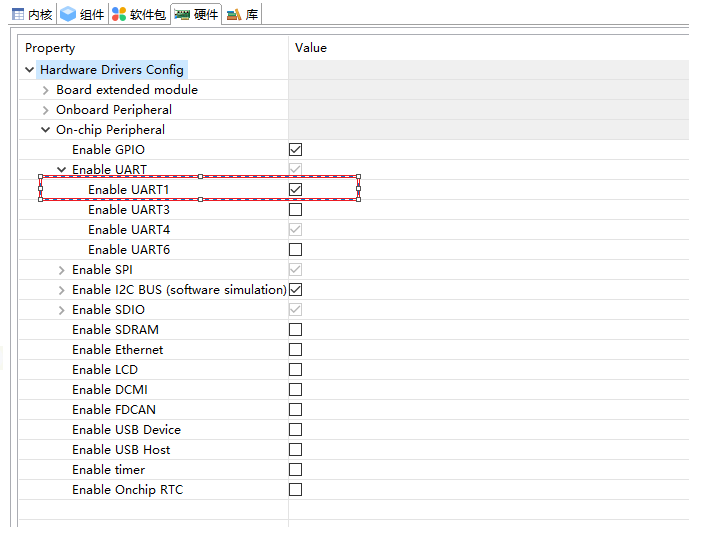Switch to the 软件包 tab
This screenshot has width=705, height=542.
[x=147, y=14]
